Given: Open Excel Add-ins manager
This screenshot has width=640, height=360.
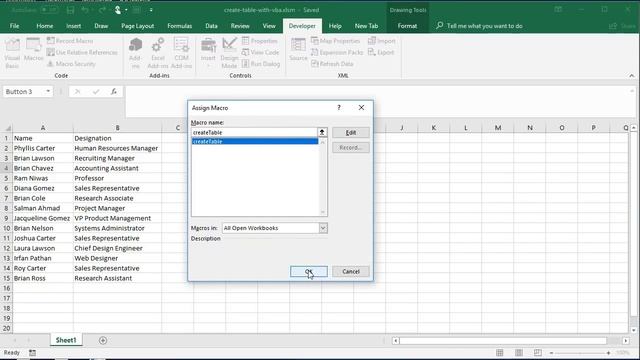Looking at the screenshot, I should (158, 53).
